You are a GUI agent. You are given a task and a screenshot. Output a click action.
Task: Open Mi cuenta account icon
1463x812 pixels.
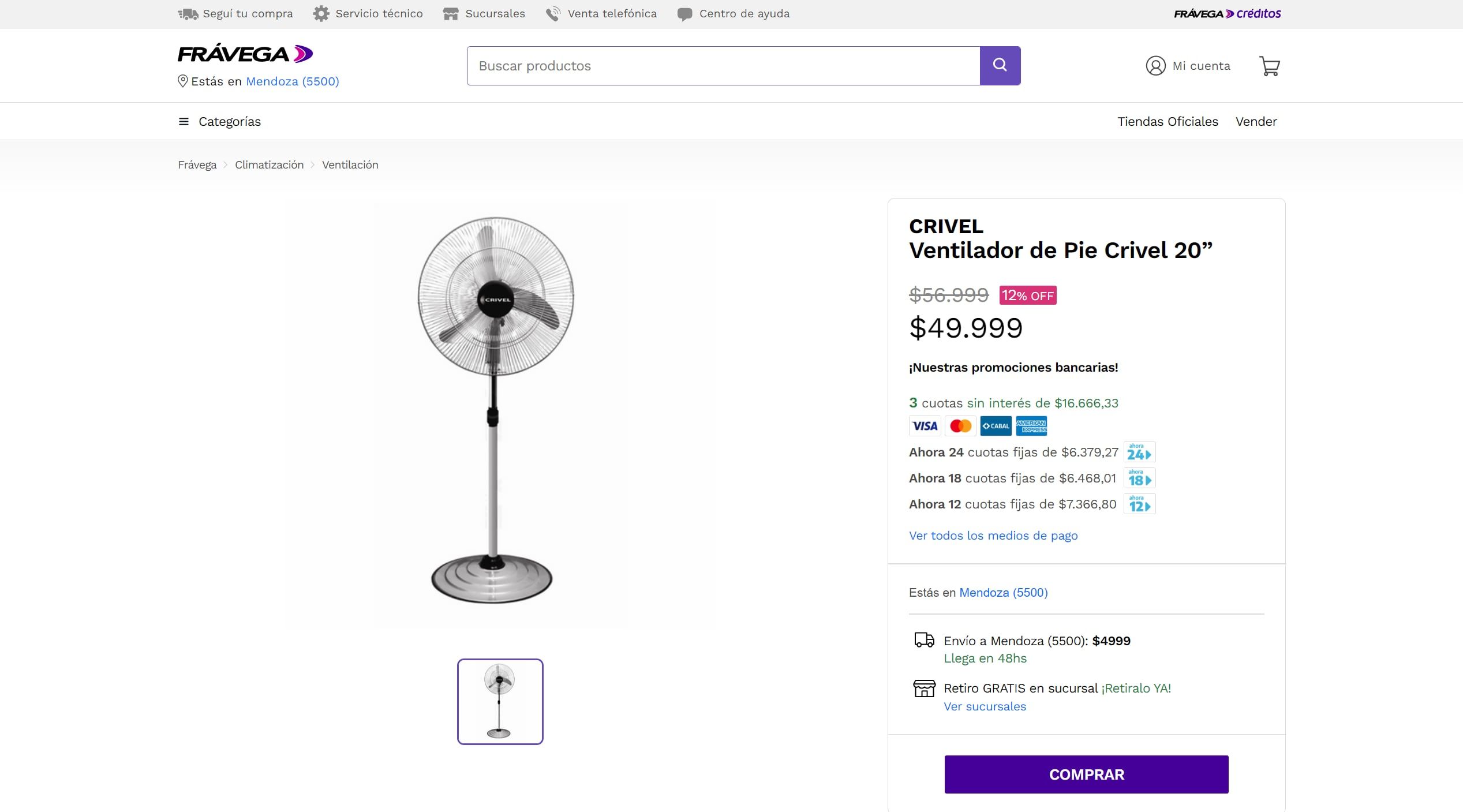coord(1155,66)
